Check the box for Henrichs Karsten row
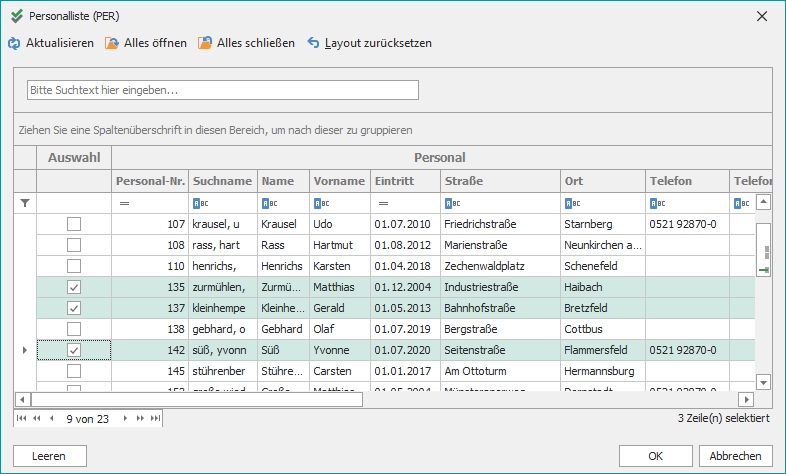The image size is (786, 474). [74, 266]
